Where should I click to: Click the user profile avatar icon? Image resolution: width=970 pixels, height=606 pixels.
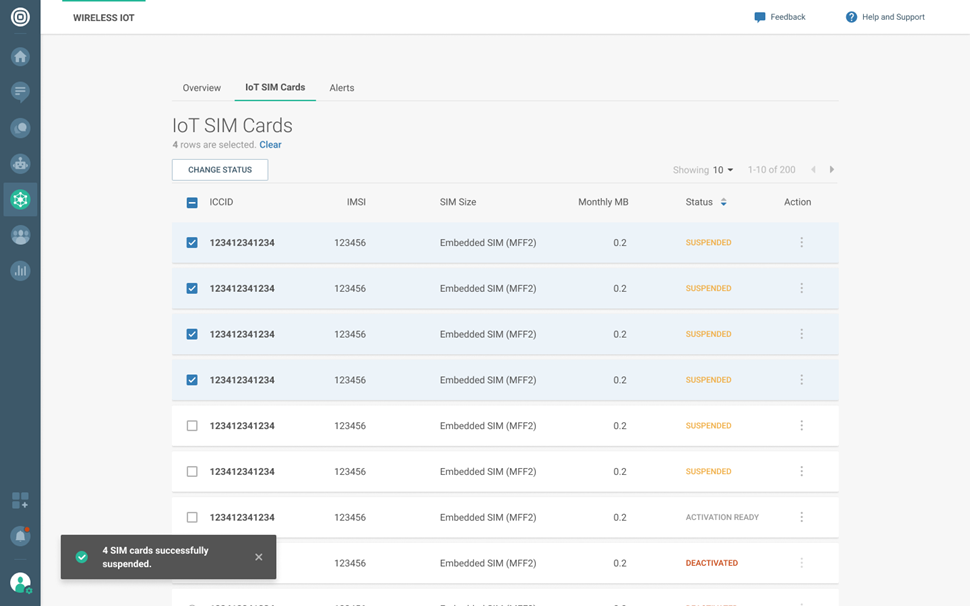(20, 582)
